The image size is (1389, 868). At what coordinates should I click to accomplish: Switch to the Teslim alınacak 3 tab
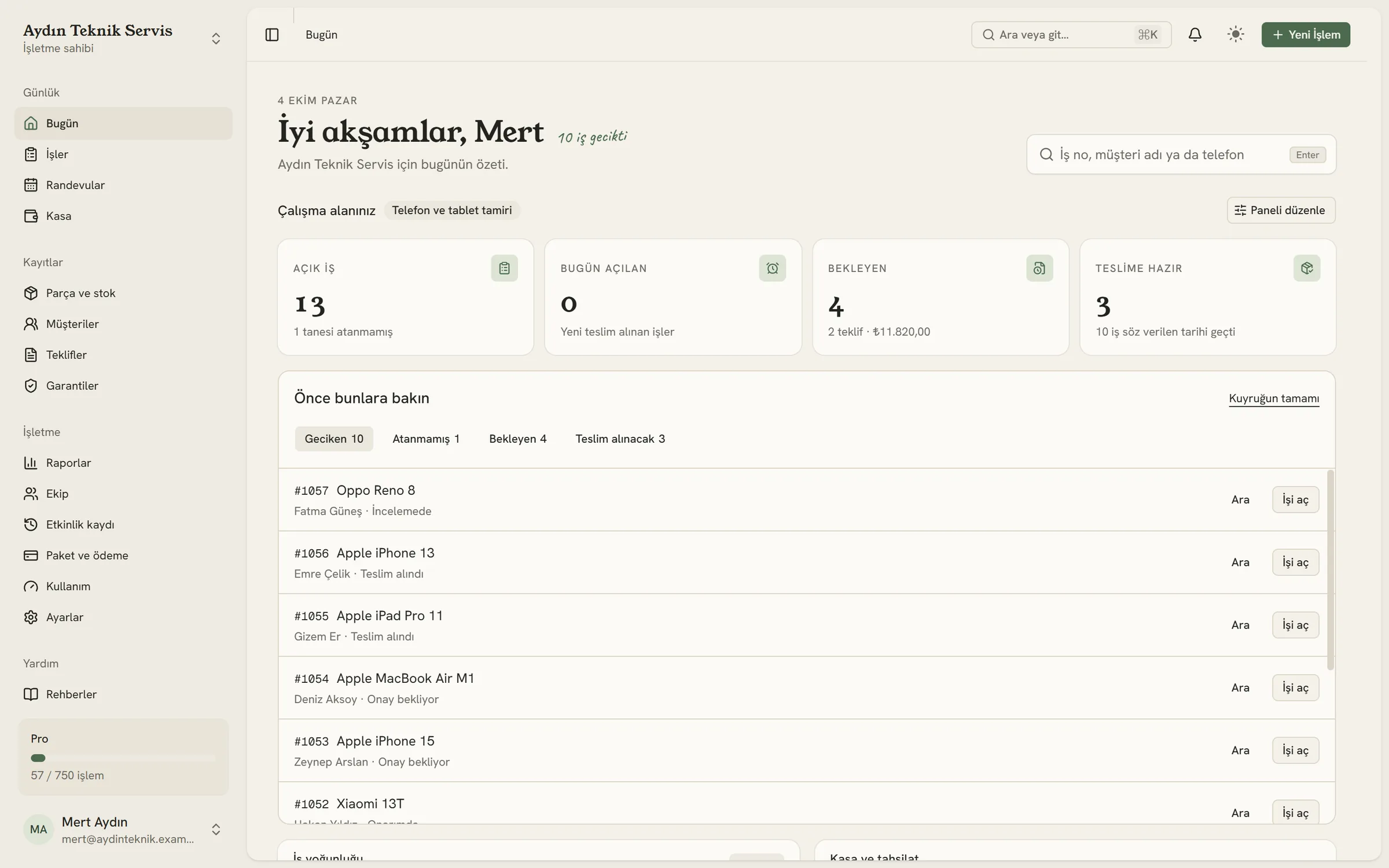point(620,439)
